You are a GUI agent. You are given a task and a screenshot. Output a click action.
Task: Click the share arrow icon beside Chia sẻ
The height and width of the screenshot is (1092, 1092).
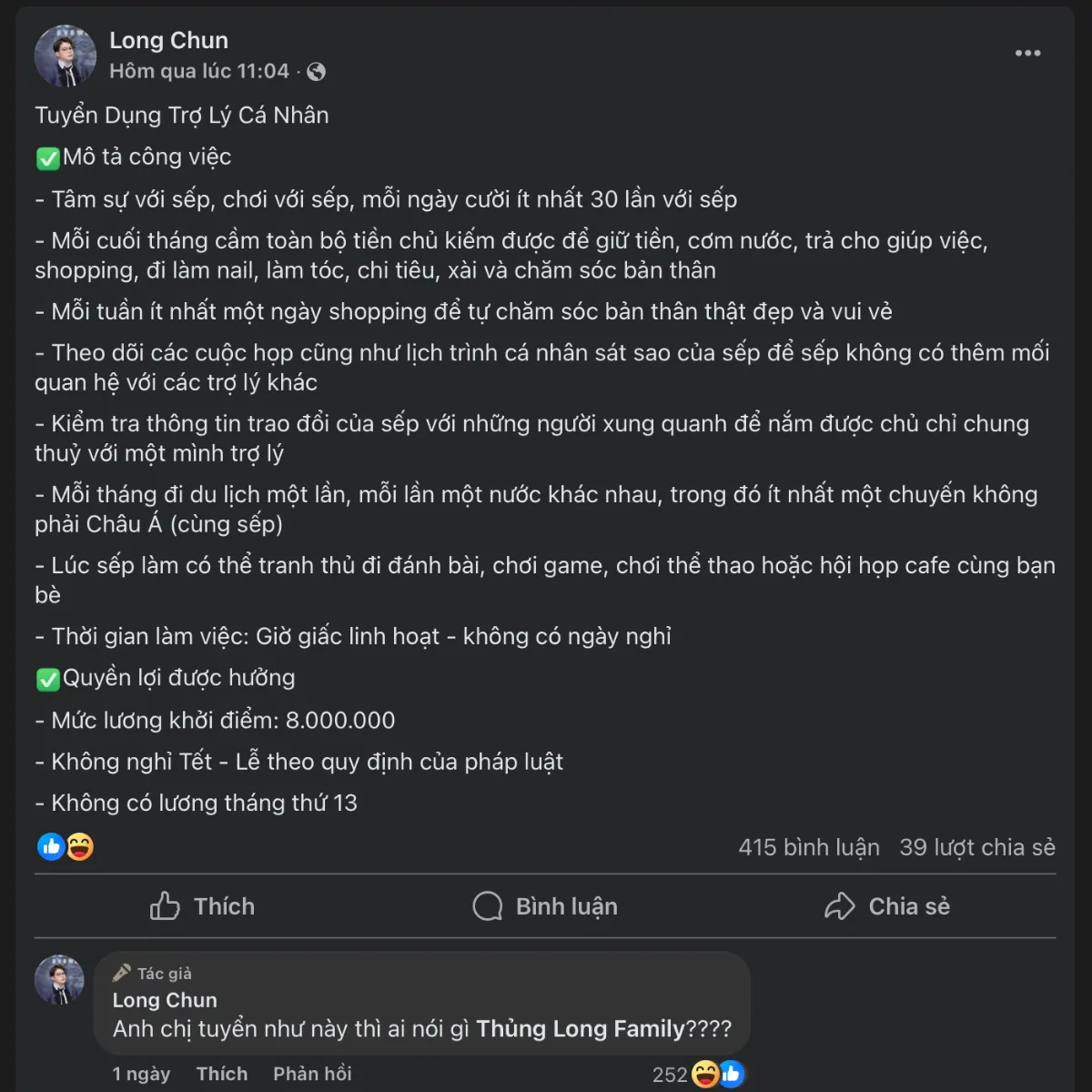839,905
